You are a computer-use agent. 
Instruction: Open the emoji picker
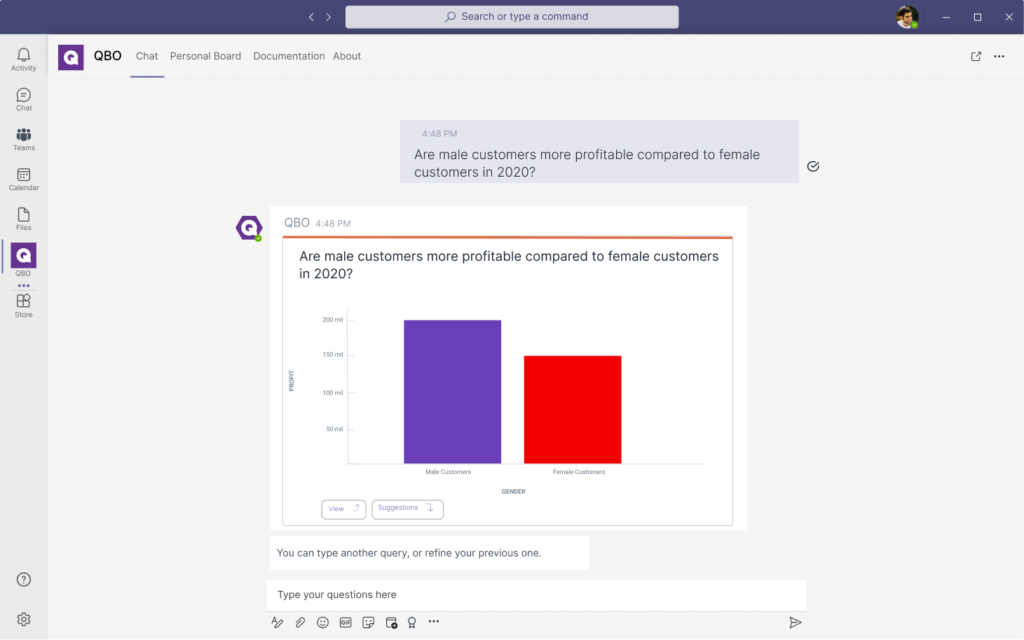point(323,622)
